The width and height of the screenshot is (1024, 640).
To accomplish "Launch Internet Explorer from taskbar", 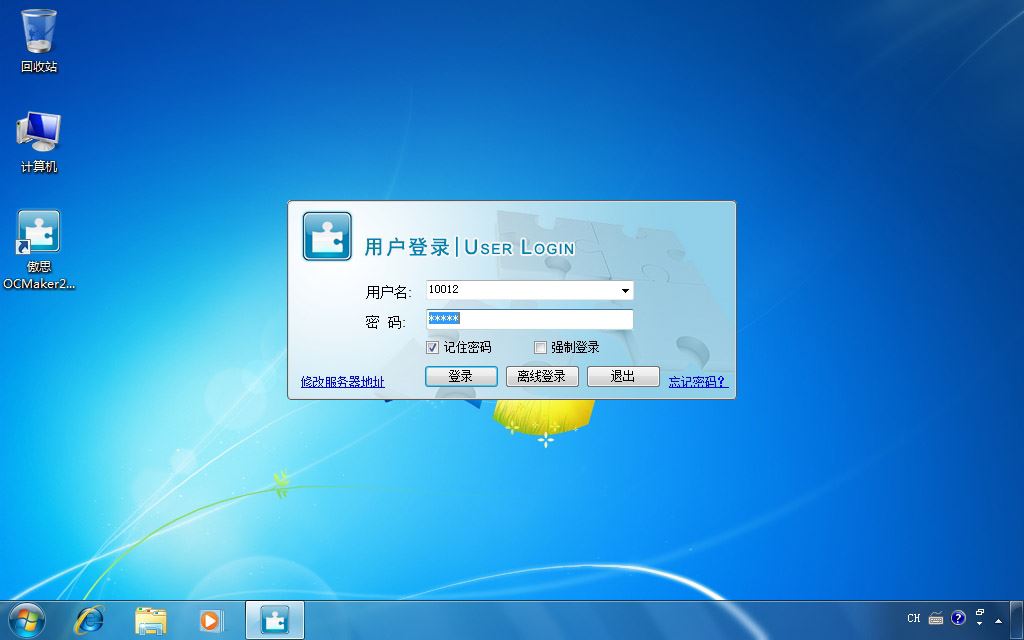I will click(x=89, y=620).
